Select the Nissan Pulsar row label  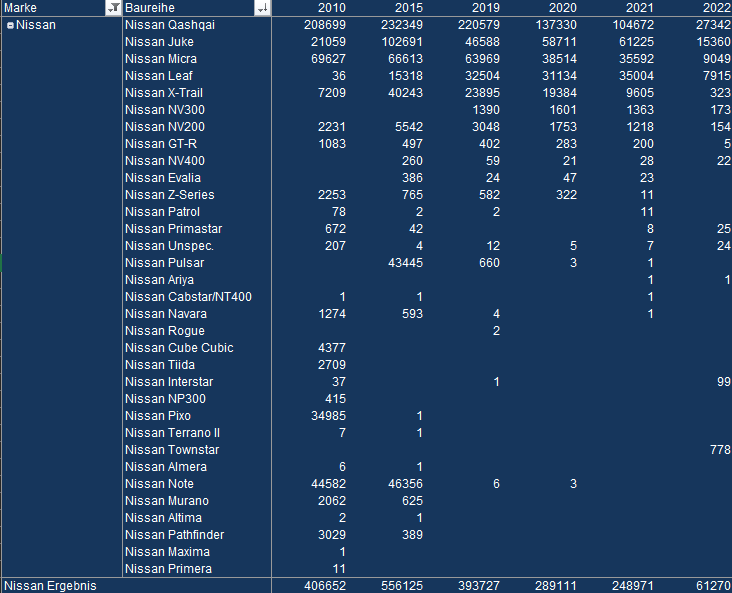click(x=164, y=263)
